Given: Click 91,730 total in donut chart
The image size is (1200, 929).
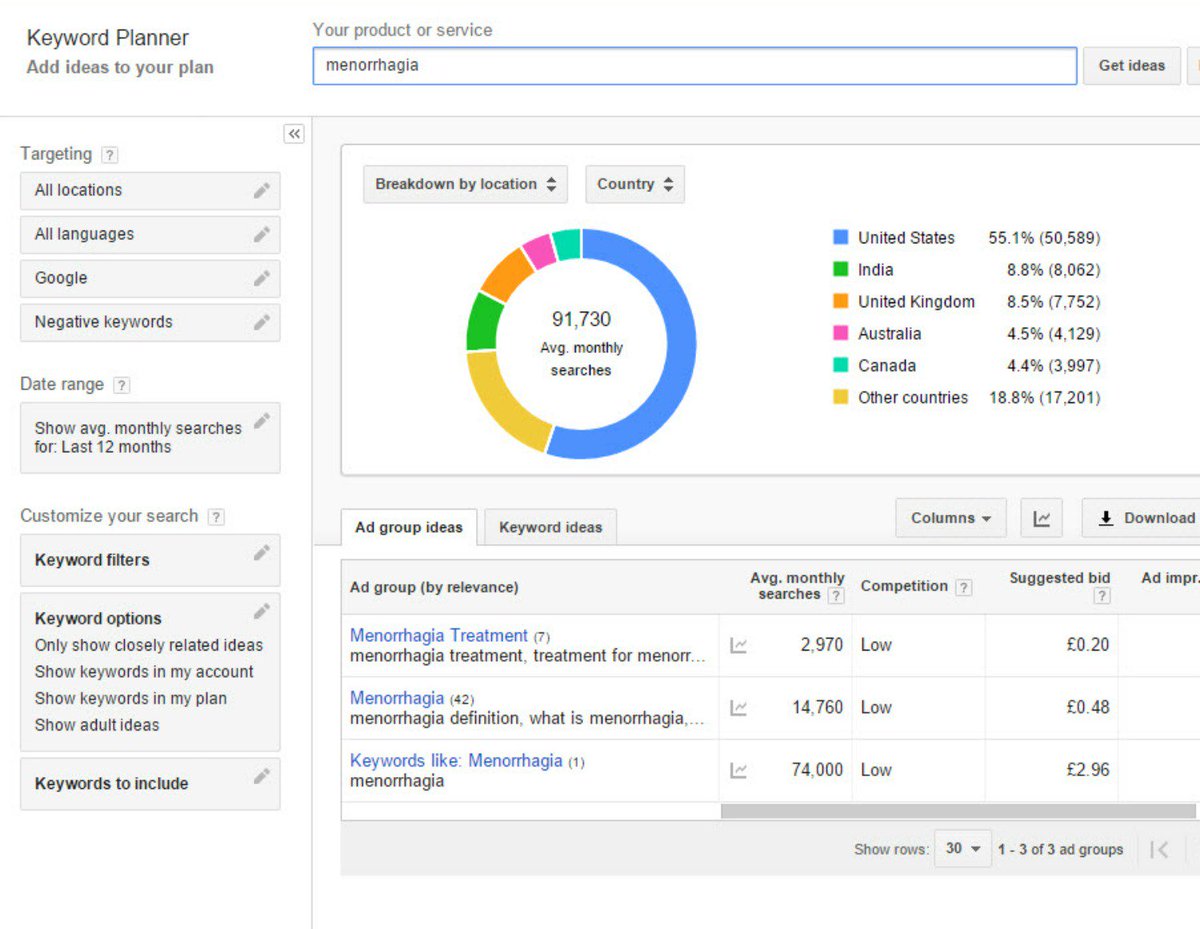Looking at the screenshot, I should click(x=581, y=320).
